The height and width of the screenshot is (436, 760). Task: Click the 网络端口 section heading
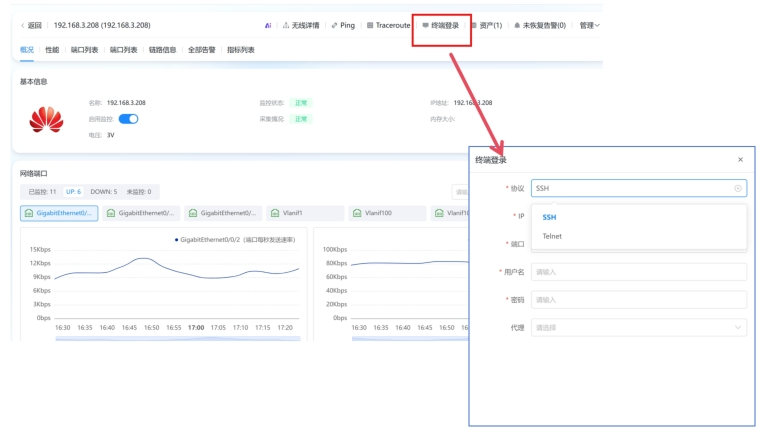click(33, 173)
